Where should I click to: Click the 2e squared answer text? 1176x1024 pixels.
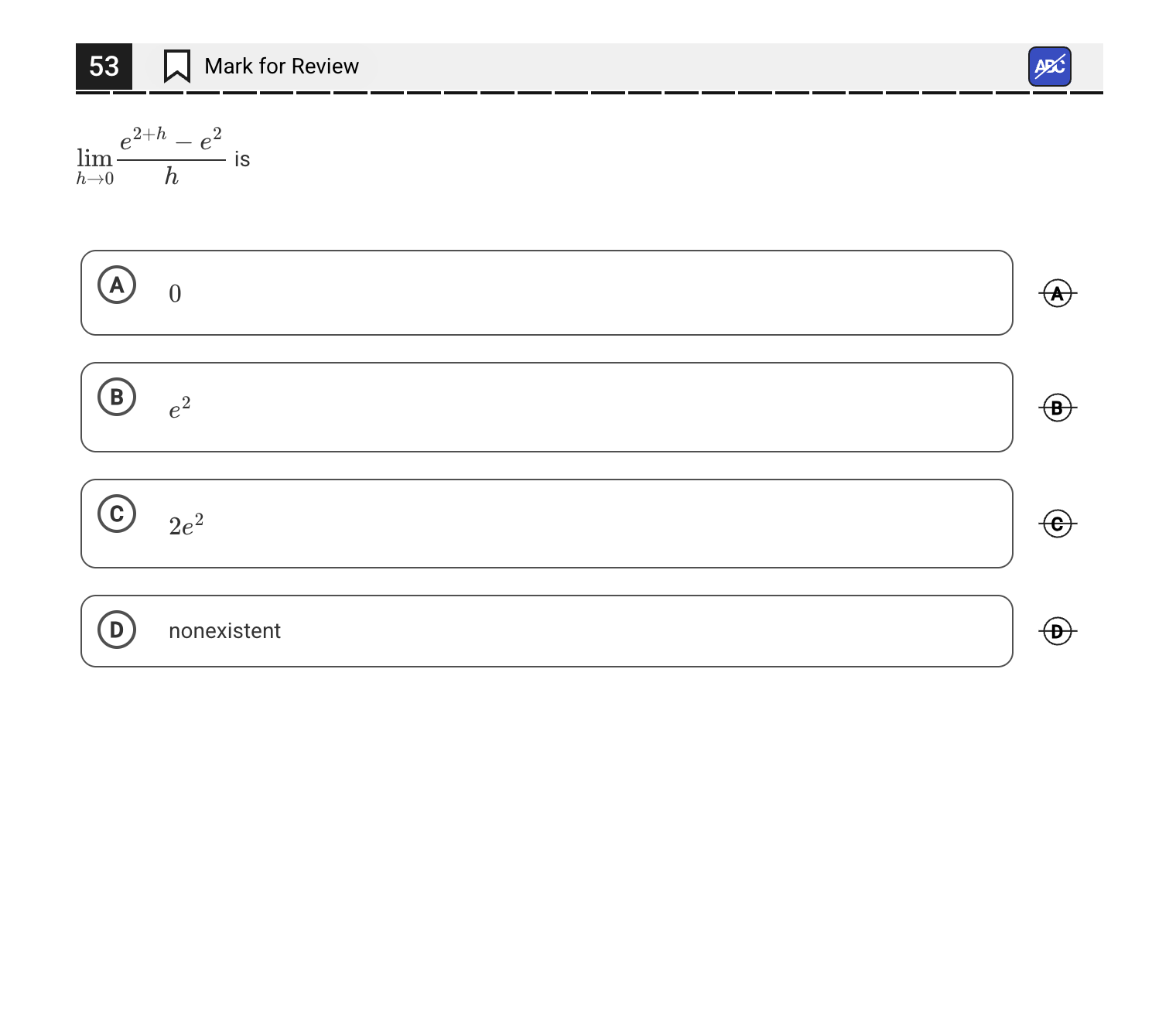pos(186,524)
